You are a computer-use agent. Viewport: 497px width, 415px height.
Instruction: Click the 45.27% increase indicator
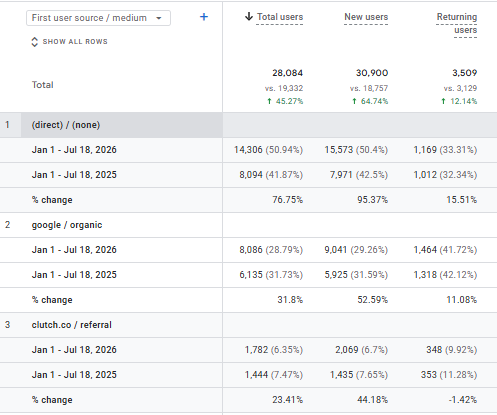[x=285, y=101]
